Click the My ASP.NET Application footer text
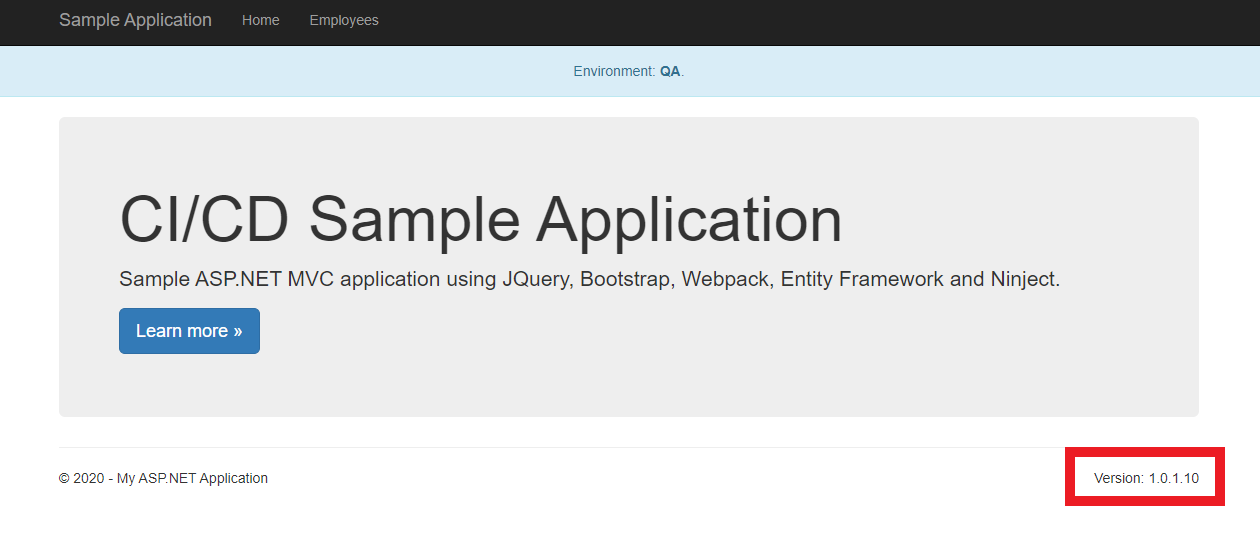The image size is (1260, 544). [192, 478]
